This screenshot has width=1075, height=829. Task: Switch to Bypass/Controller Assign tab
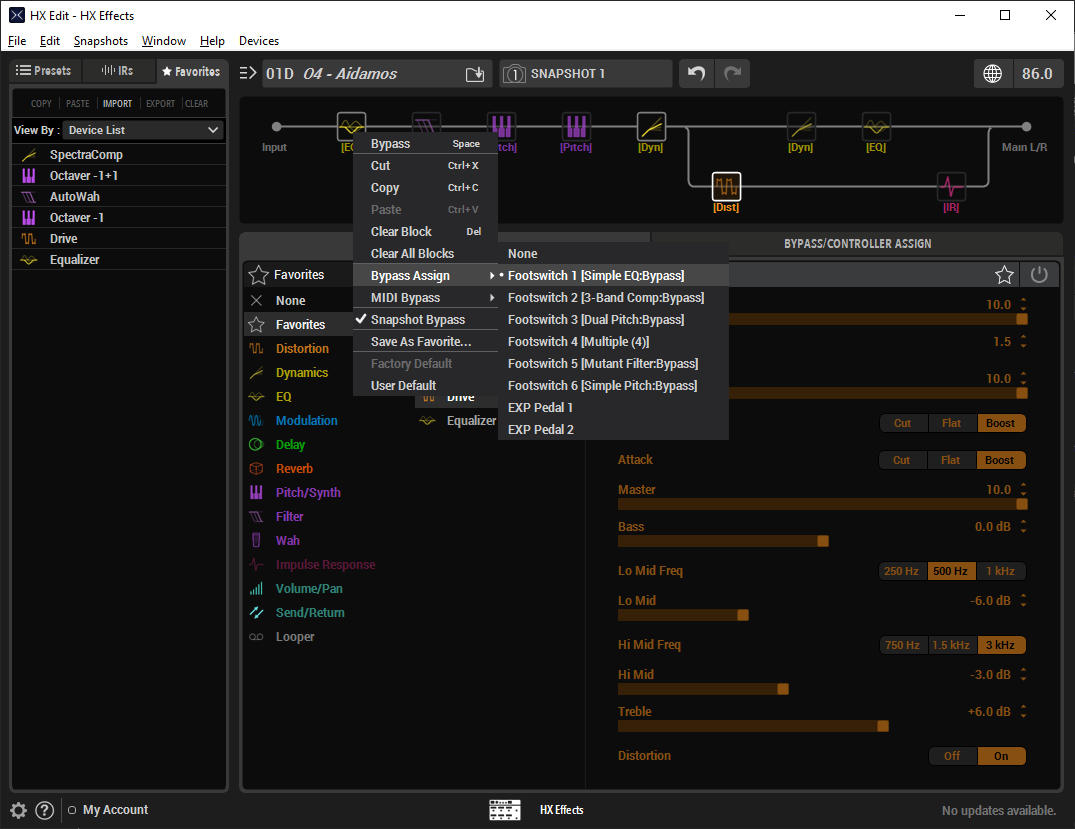coord(857,243)
